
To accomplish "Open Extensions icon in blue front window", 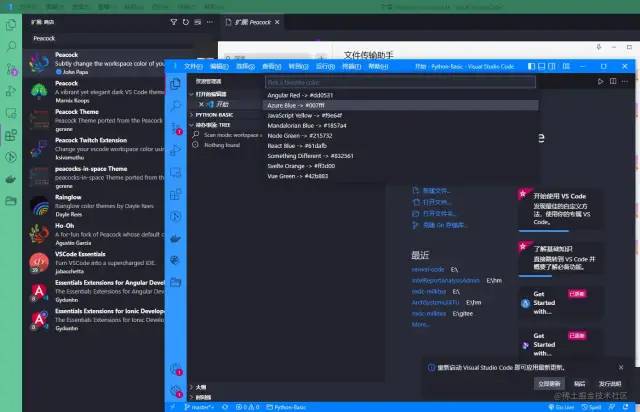I will [176, 194].
